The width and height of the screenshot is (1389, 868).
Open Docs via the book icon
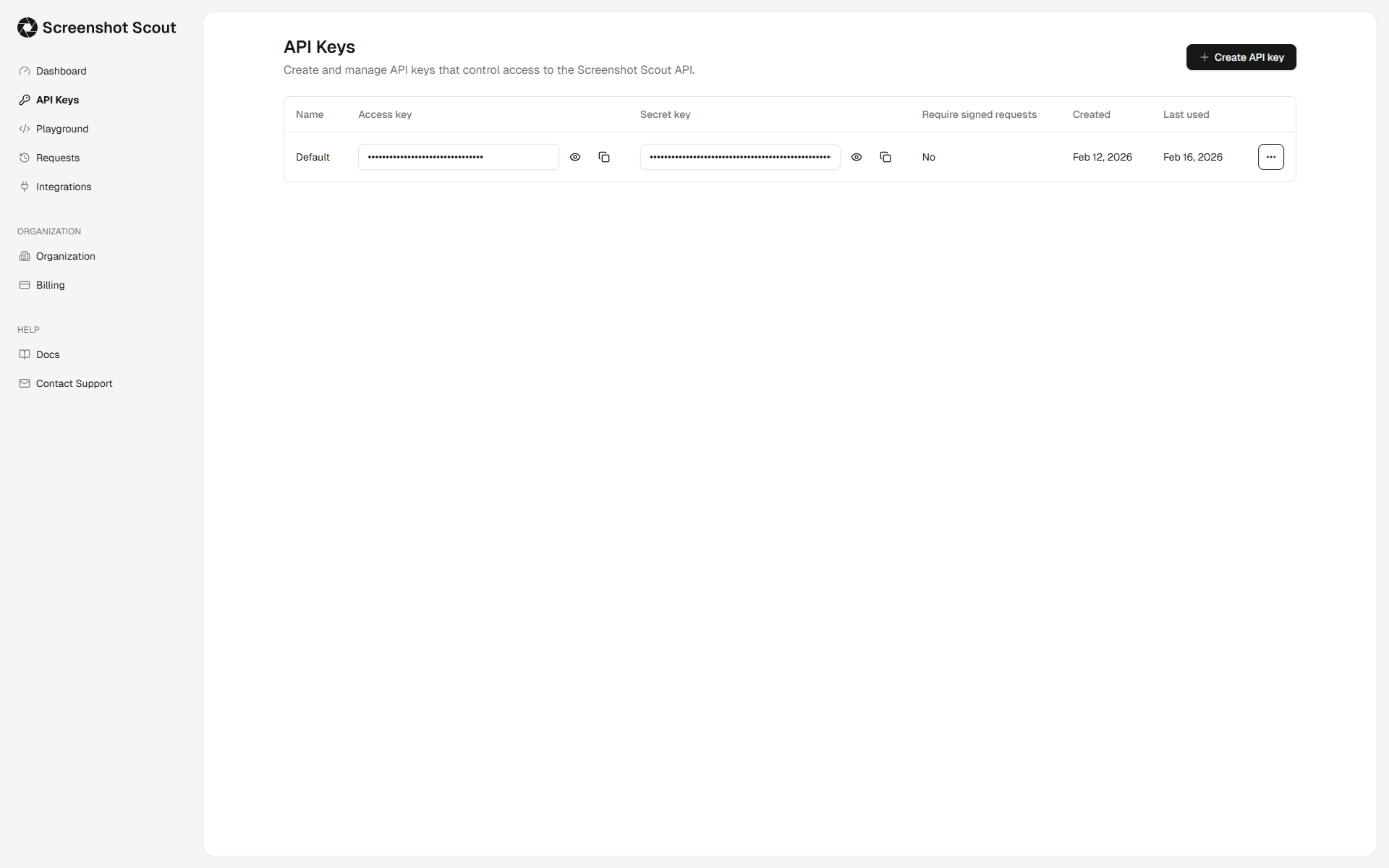pos(25,354)
